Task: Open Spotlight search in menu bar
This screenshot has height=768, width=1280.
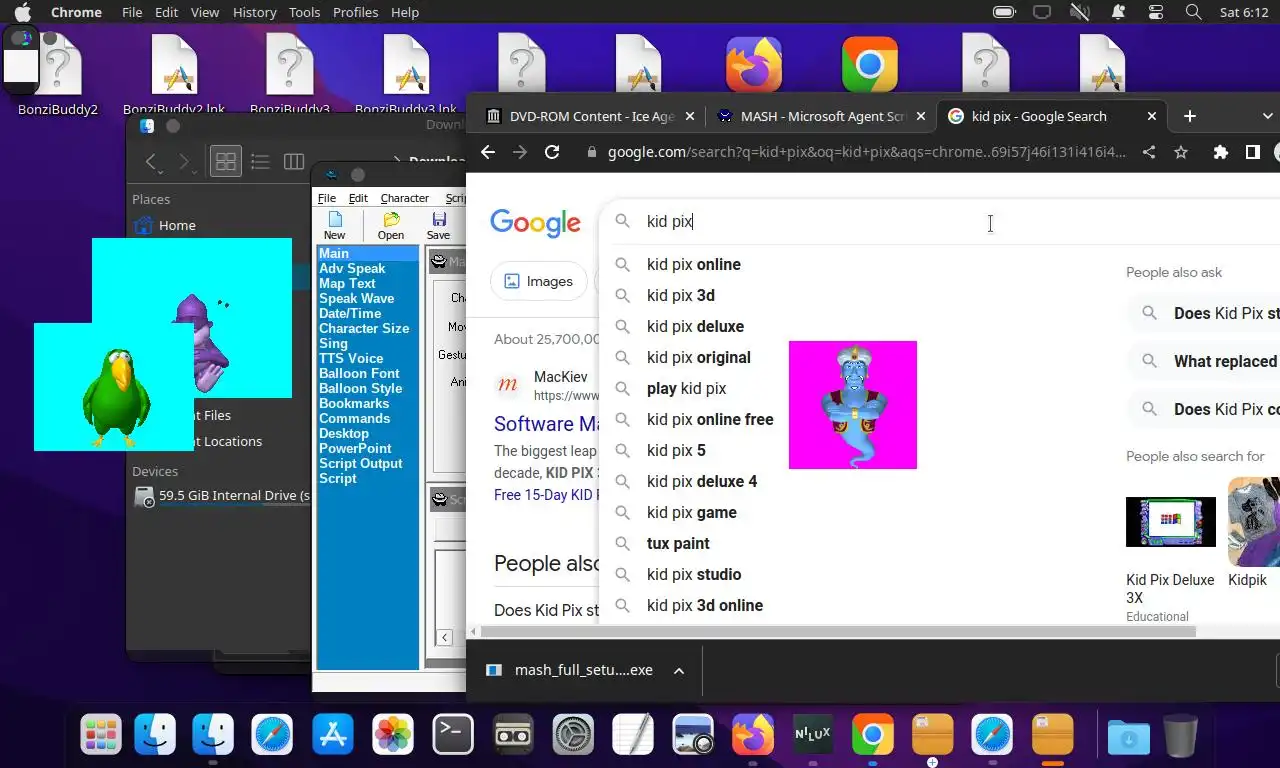Action: pos(1193,12)
